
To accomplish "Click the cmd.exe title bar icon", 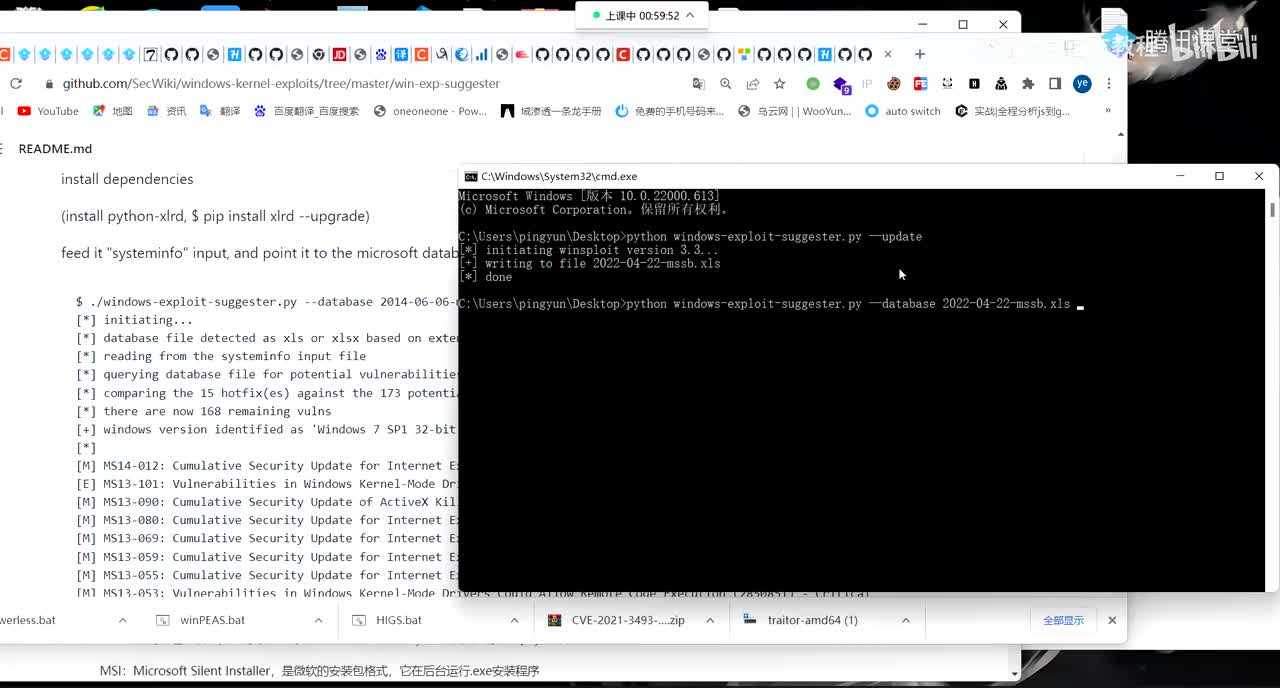I will coord(470,176).
